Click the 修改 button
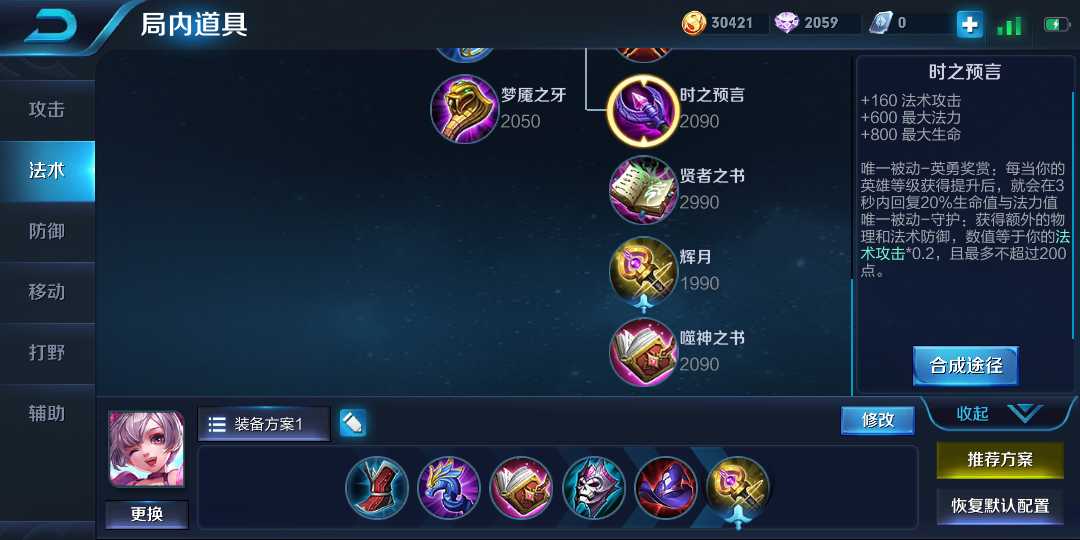 pos(878,420)
